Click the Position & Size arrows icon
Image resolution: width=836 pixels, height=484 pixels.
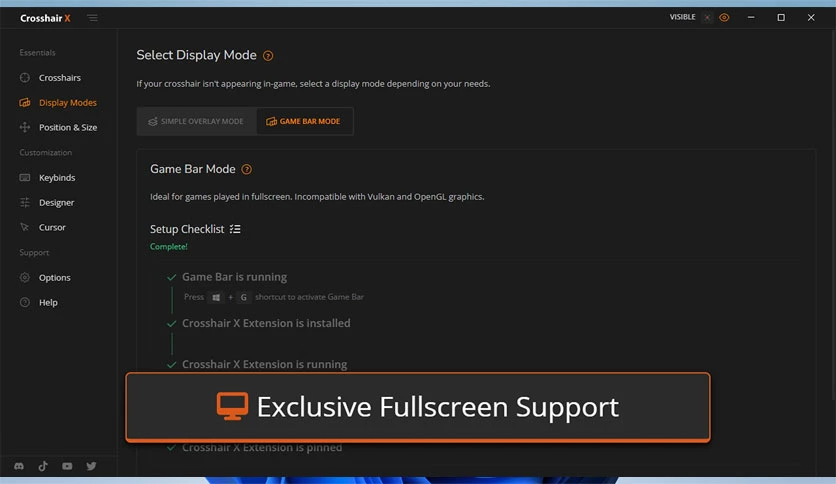(25, 127)
